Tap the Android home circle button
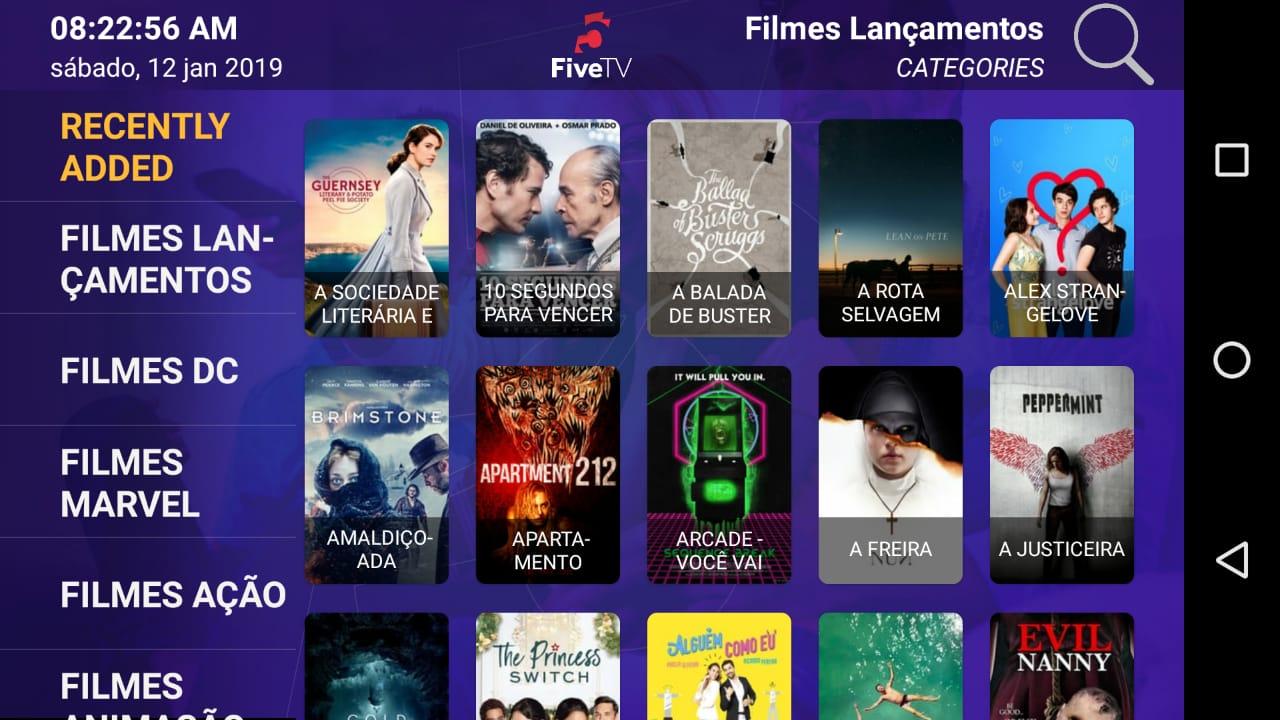Viewport: 1280px width, 720px height. click(x=1232, y=360)
